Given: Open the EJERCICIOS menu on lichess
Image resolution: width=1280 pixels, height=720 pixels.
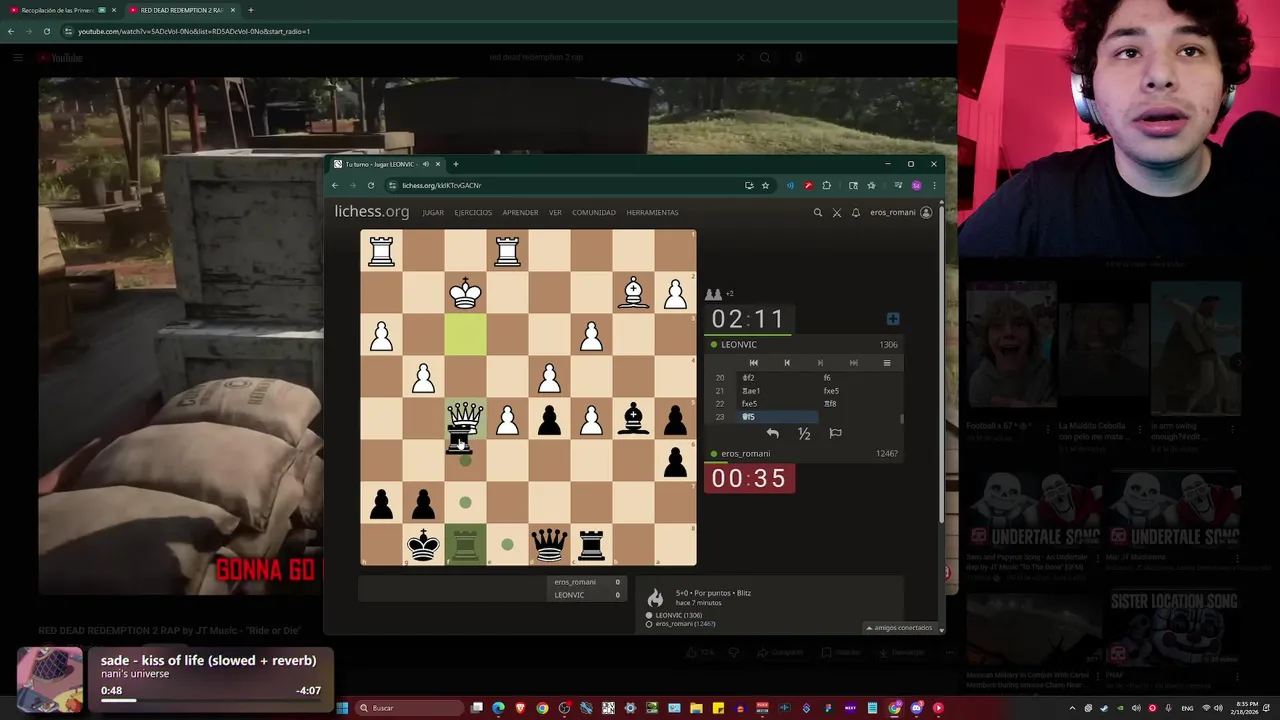Looking at the screenshot, I should coord(473,213).
